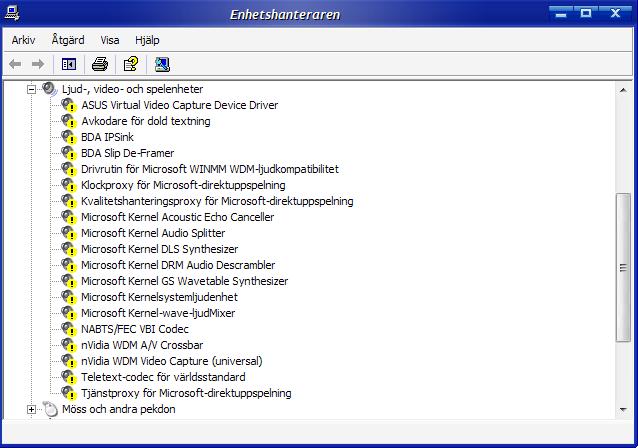Select NABTS/FEC VBI Codec entry
This screenshot has height=448, width=638.
point(135,329)
